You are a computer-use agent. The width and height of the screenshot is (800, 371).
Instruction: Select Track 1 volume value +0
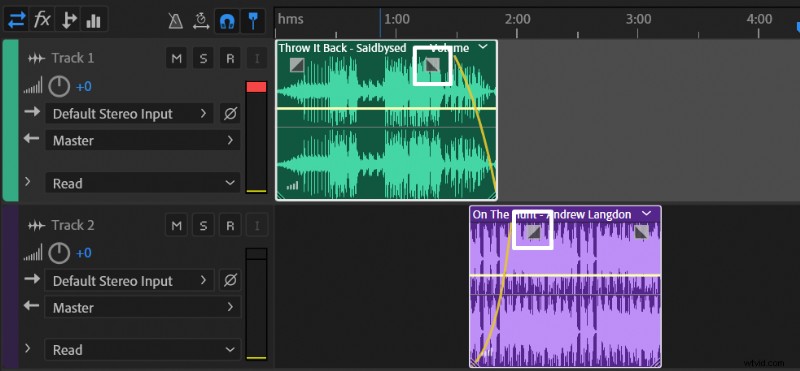(x=84, y=87)
